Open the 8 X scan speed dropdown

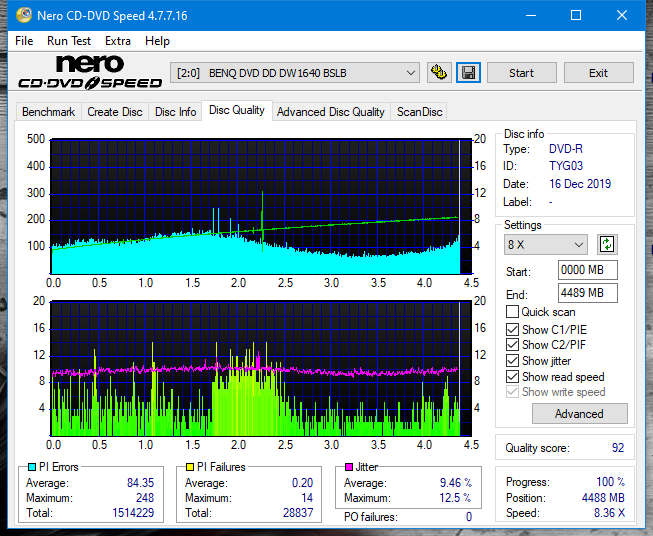click(x=546, y=244)
